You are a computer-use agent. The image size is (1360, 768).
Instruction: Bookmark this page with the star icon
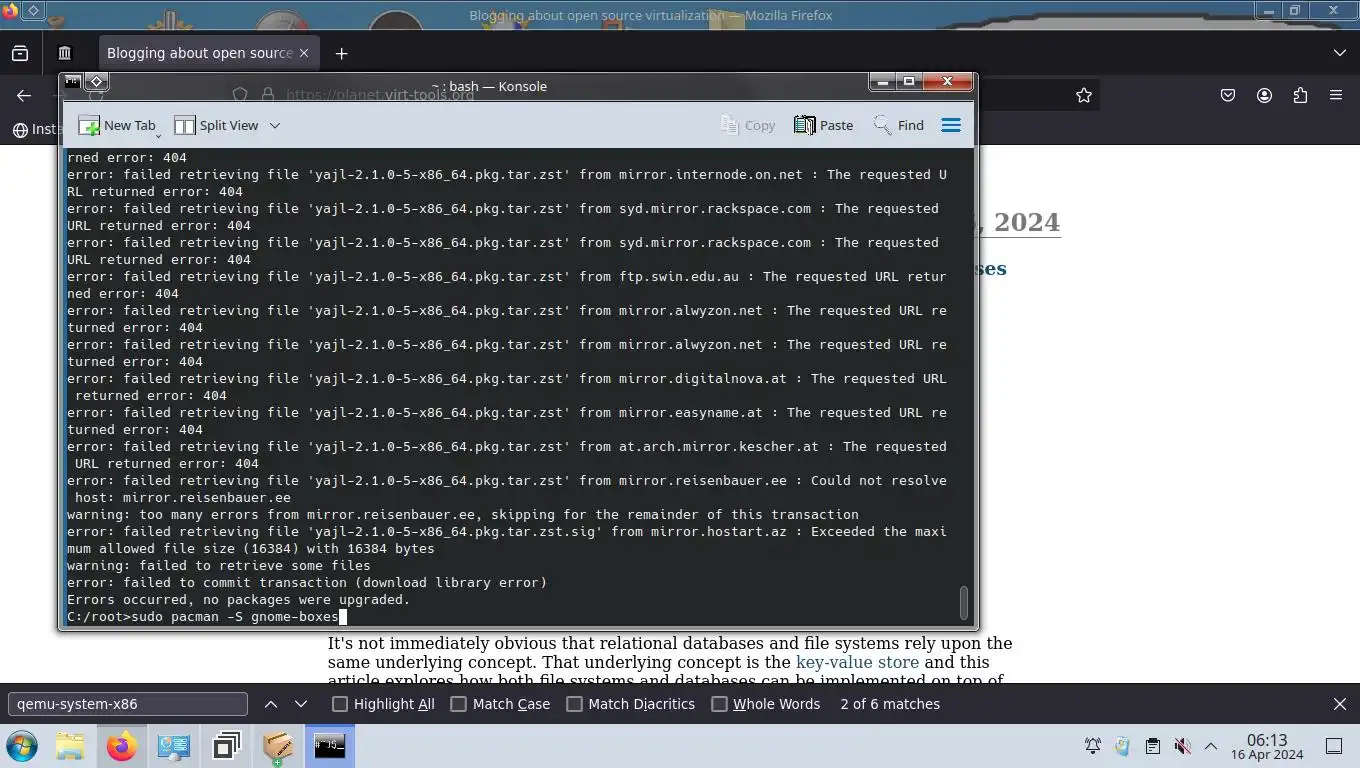coord(1084,95)
